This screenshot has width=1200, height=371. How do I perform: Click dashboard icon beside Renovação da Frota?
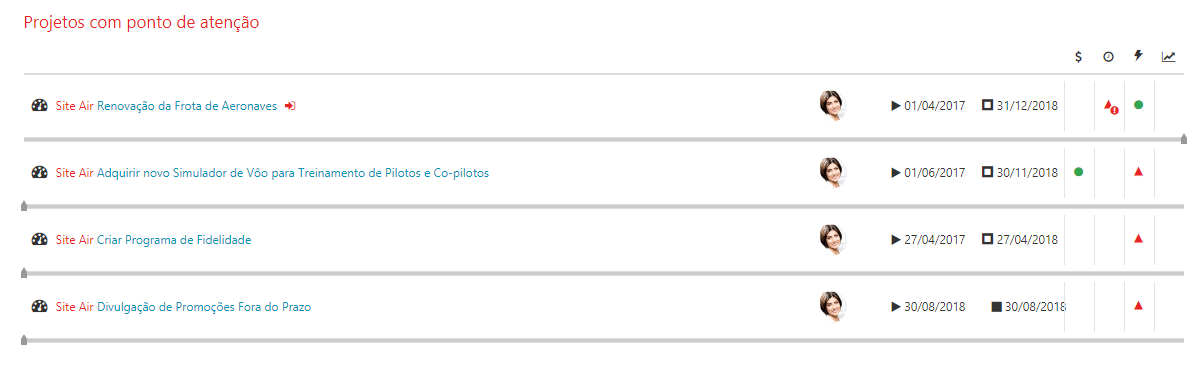click(x=40, y=105)
